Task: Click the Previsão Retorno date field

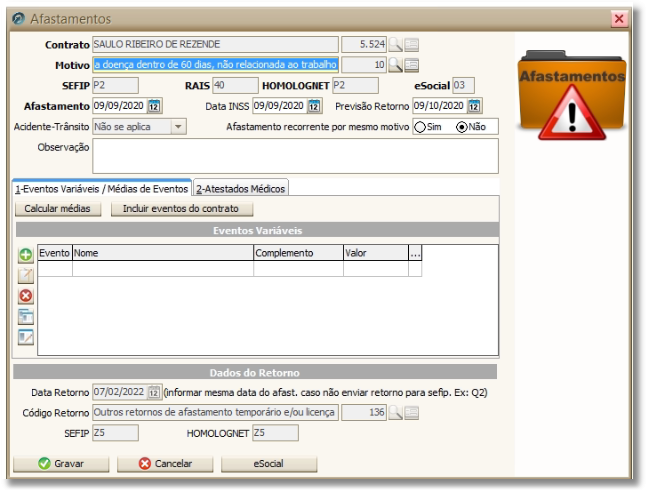Action: click(439, 106)
